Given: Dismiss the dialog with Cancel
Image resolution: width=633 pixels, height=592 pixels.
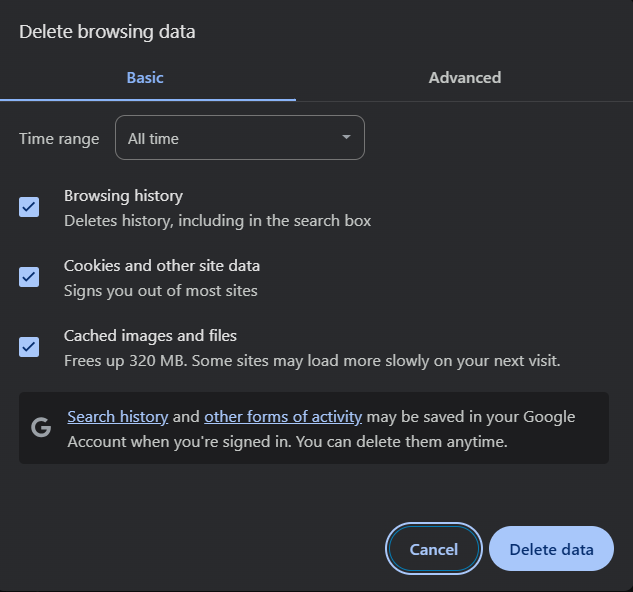Looking at the screenshot, I should click(x=434, y=548).
